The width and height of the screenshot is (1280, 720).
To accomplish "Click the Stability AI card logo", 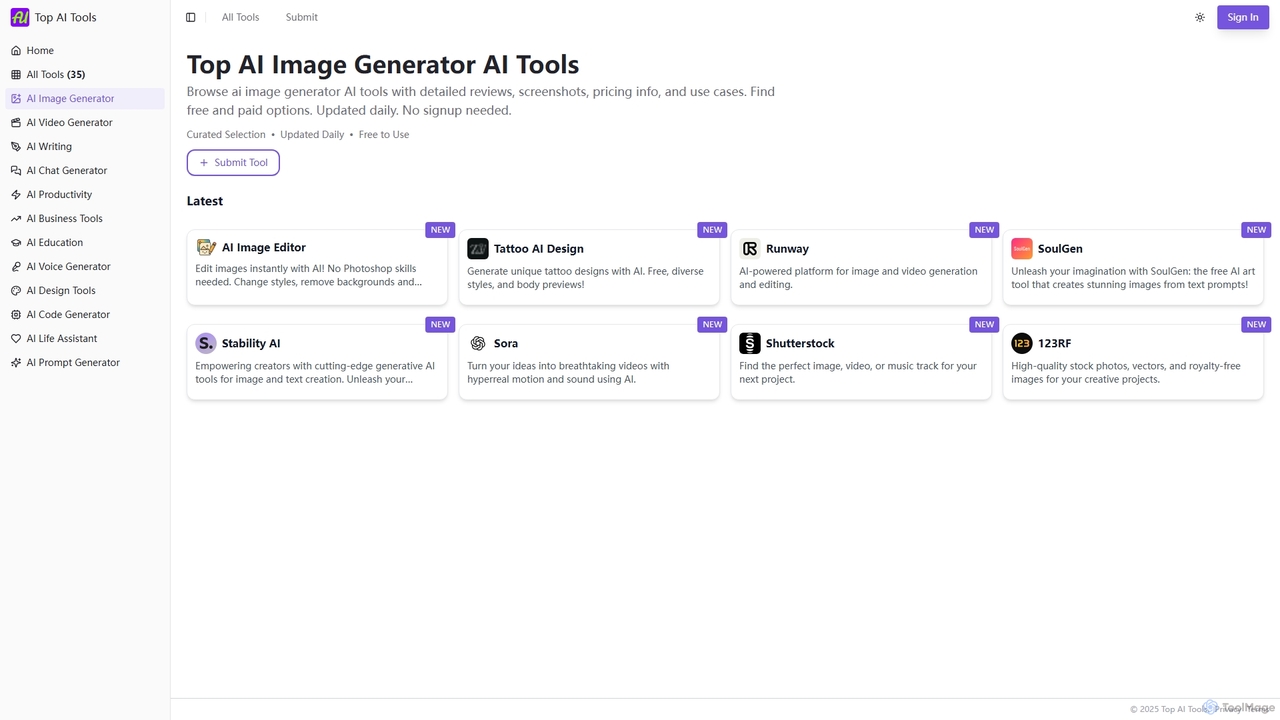I will tap(206, 343).
